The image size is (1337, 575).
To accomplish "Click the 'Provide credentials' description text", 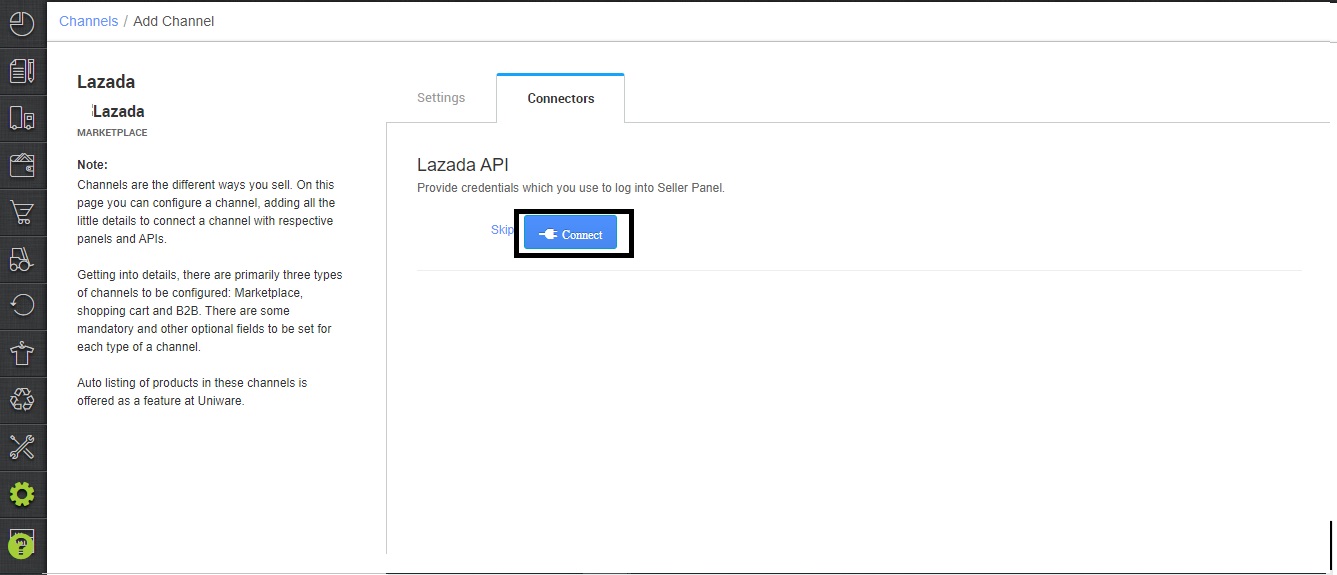I will (x=571, y=188).
